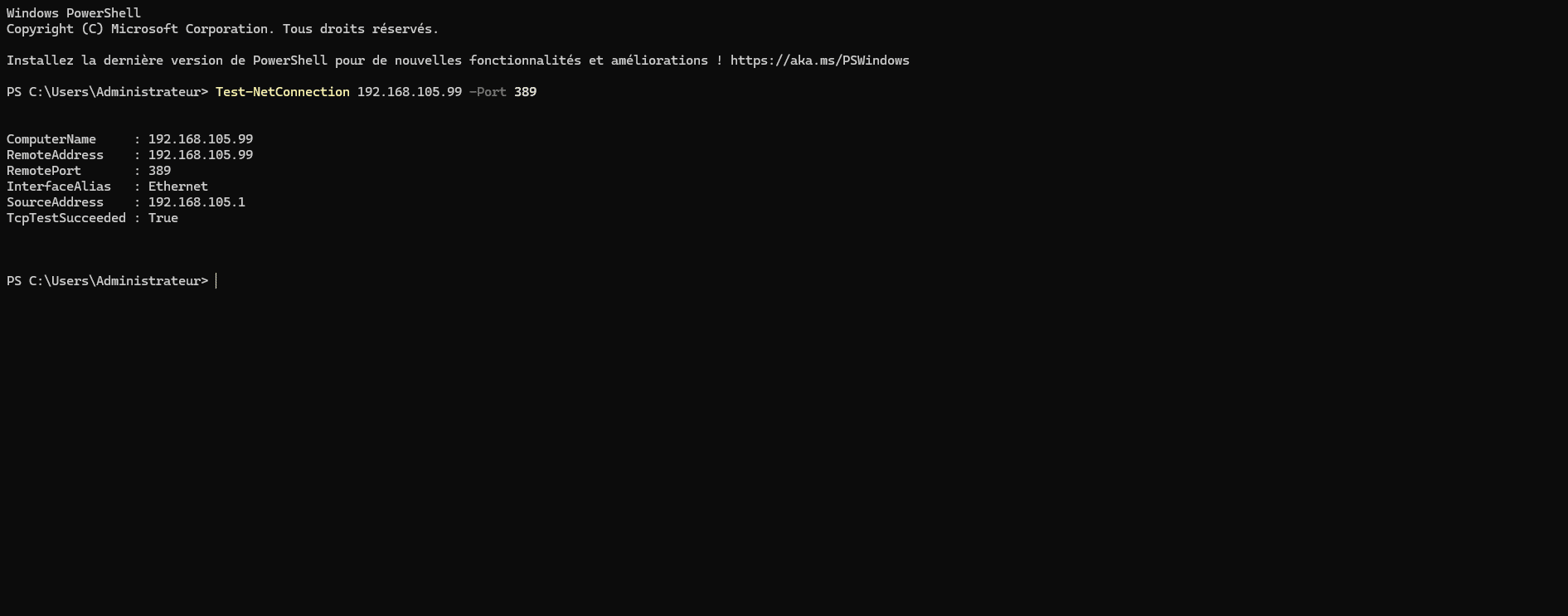The image size is (1568, 616).
Task: Click the Test-NetConnection command text
Action: coord(282,92)
